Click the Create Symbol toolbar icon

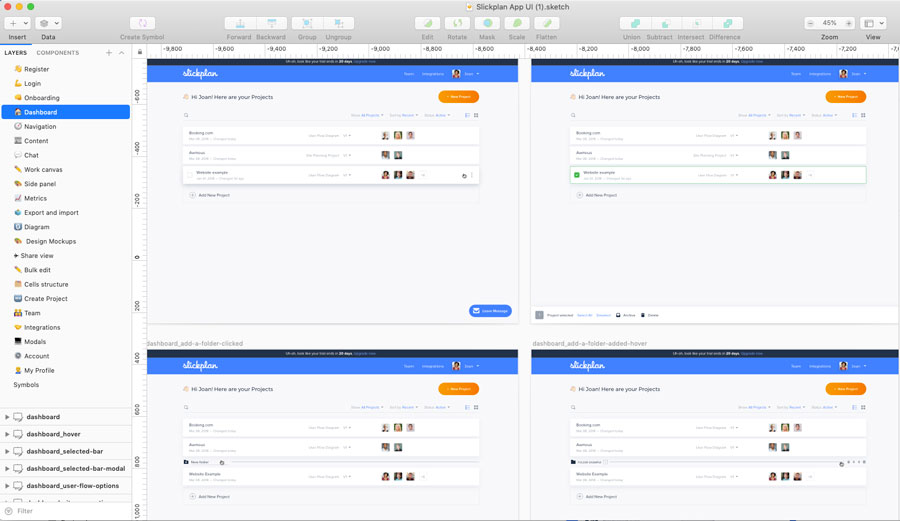point(142,23)
